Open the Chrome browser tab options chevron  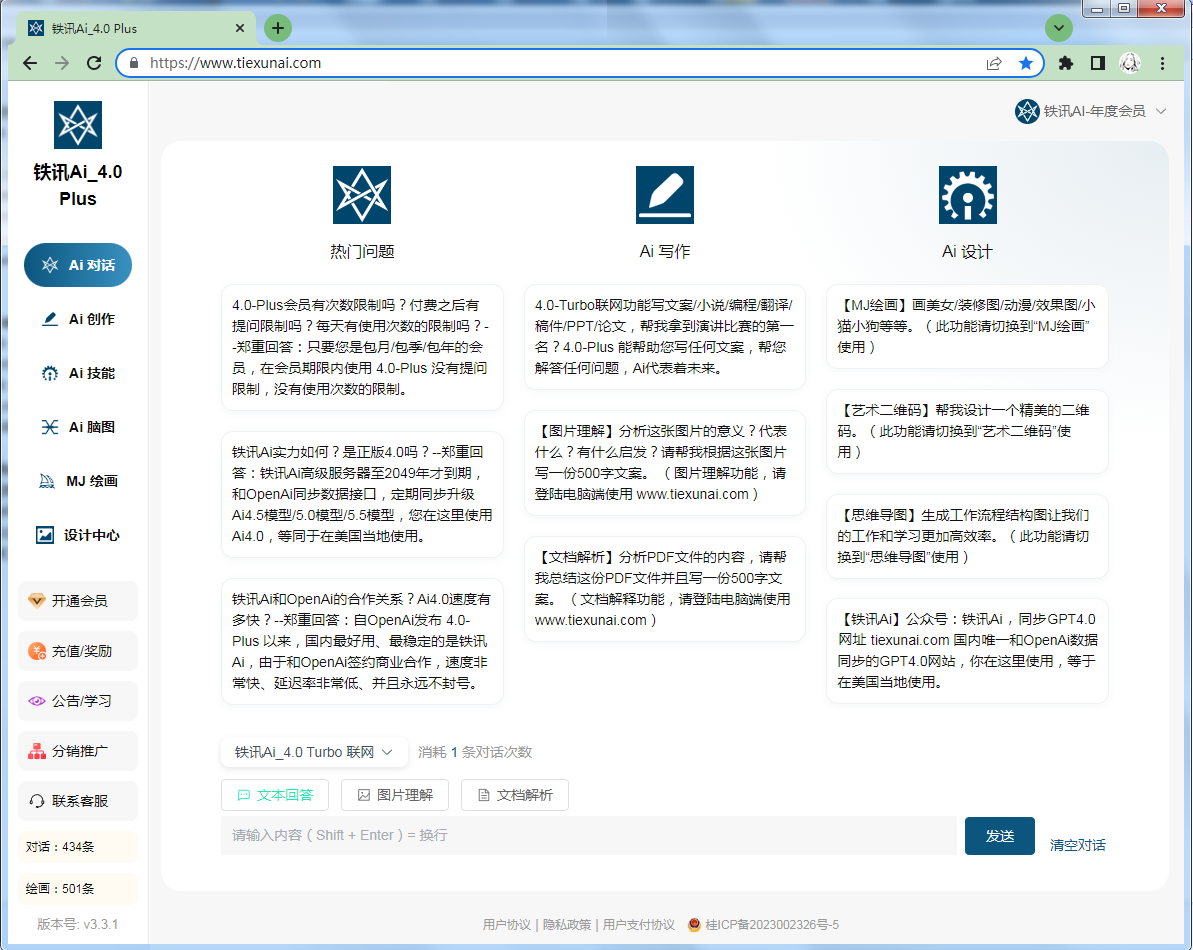coord(1058,28)
